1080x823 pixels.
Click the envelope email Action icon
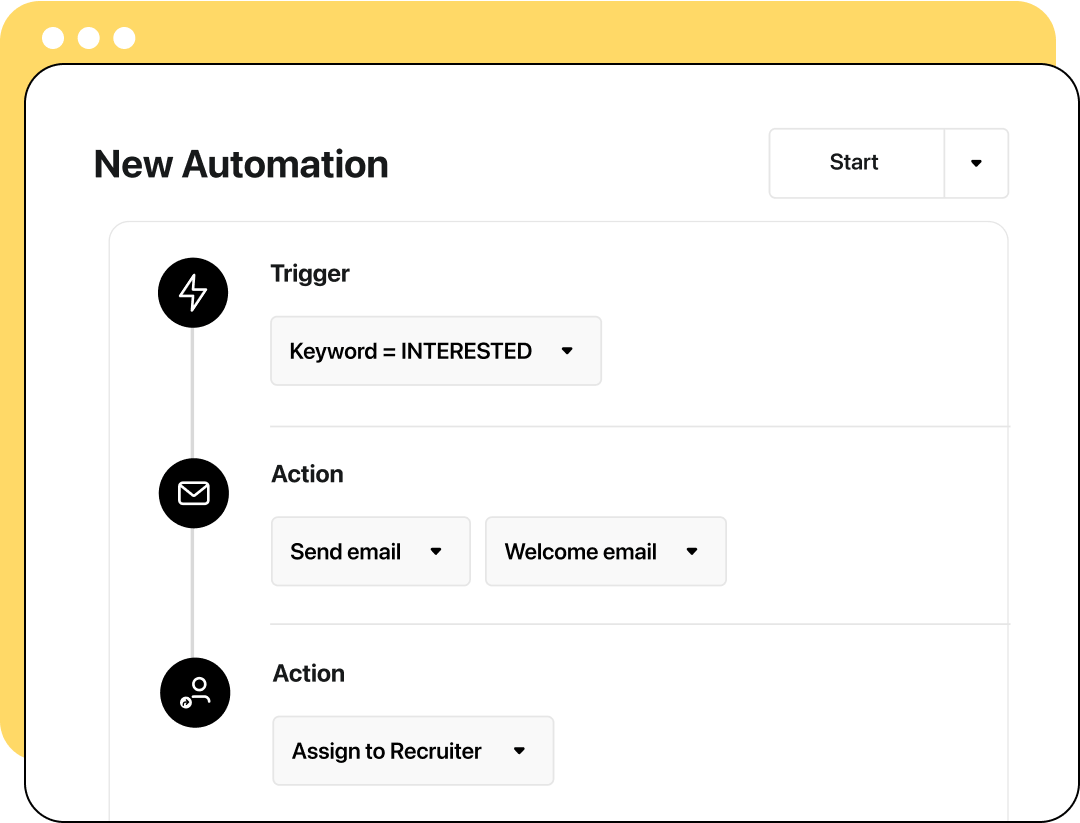194,493
